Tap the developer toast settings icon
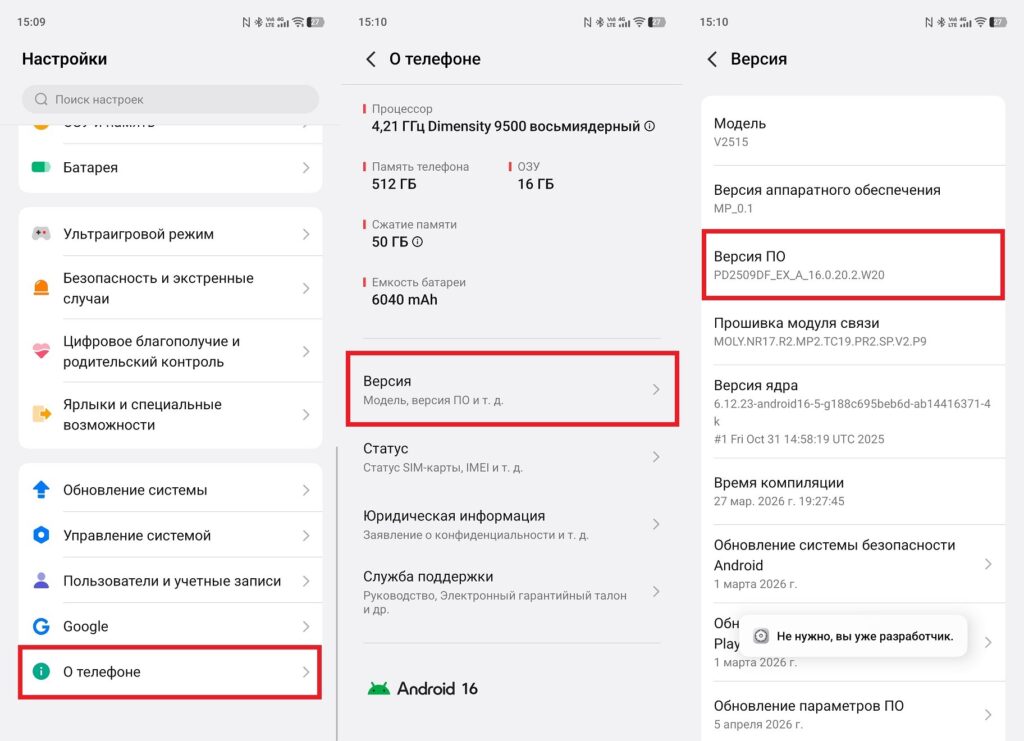1024x741 pixels. pyautogui.click(x=761, y=636)
